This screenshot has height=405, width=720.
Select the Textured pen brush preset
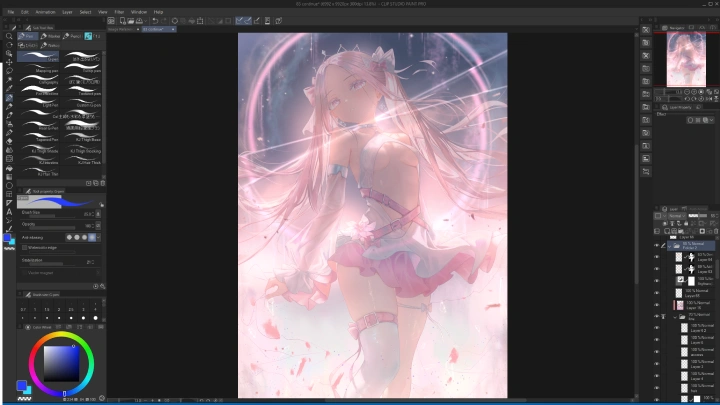point(82,91)
